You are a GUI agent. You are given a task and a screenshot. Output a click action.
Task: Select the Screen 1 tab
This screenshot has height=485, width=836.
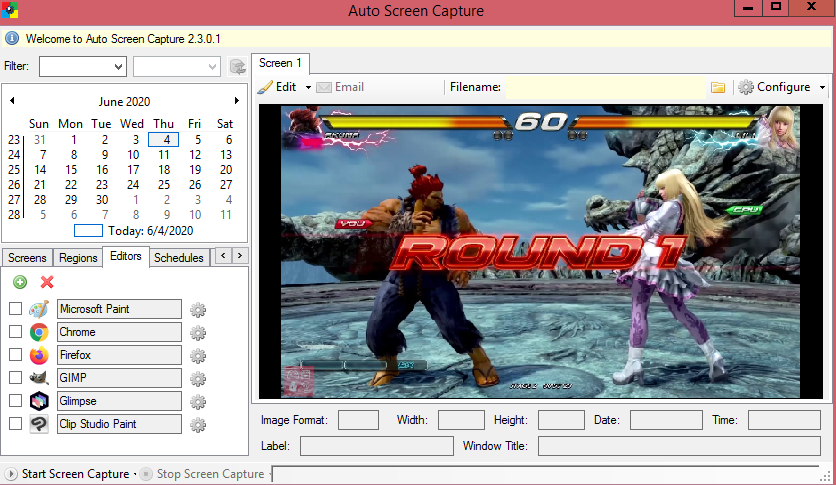coord(280,63)
